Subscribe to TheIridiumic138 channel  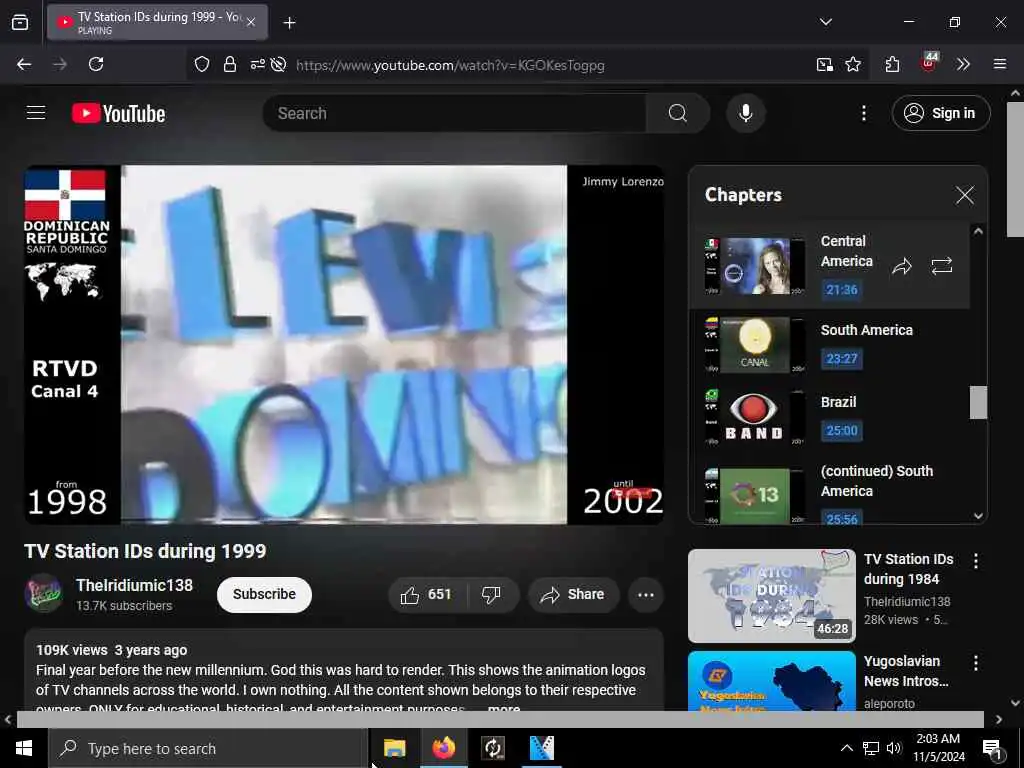[264, 594]
